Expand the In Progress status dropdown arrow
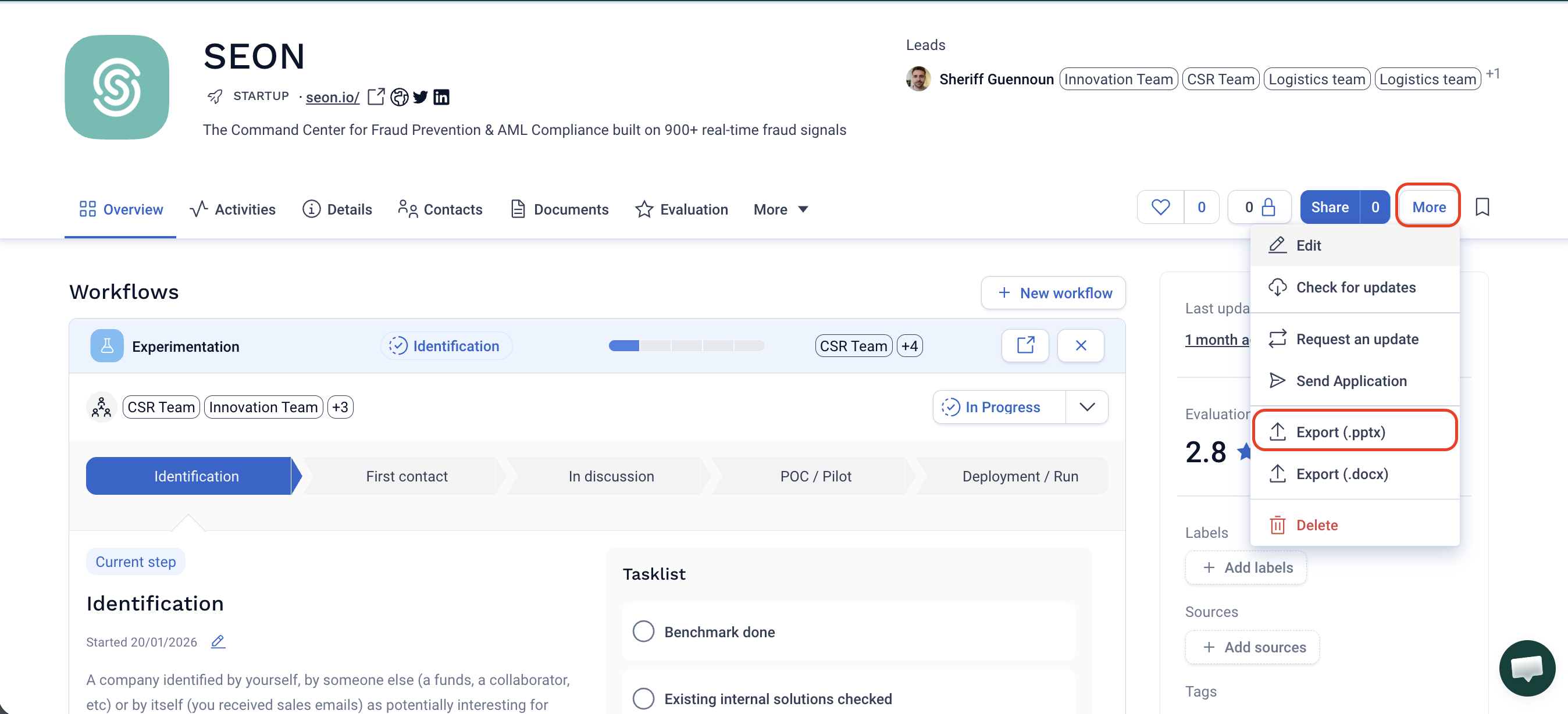Screen dimensions: 1568x714 [1086, 407]
